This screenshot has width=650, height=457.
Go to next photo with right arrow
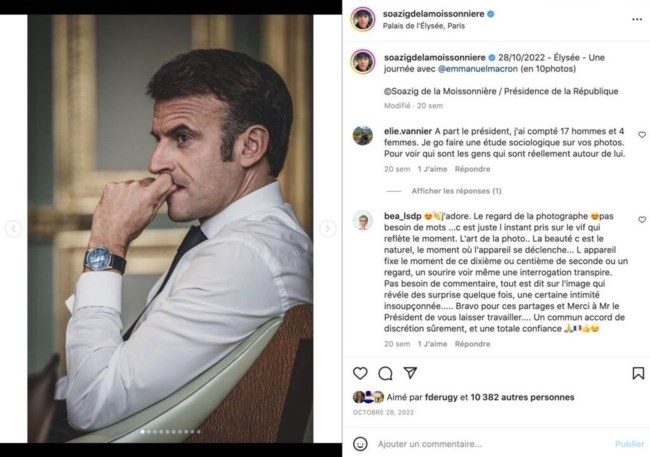pyautogui.click(x=327, y=229)
